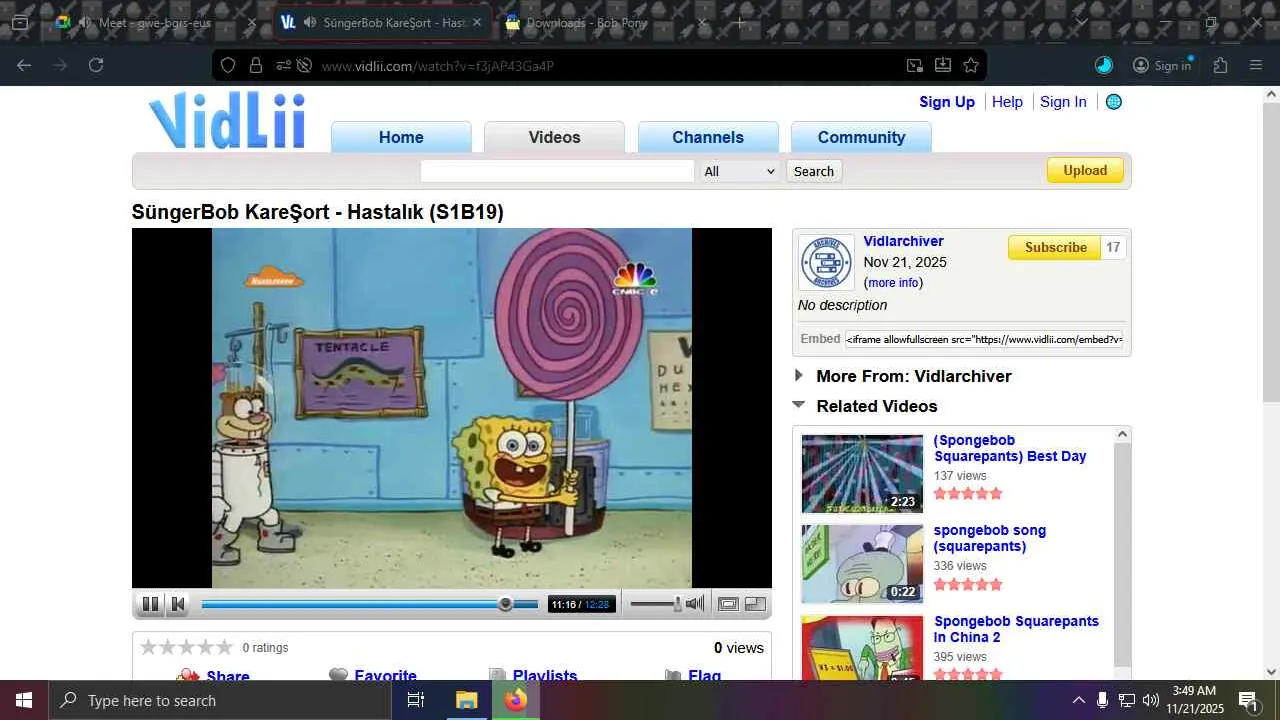Open Spongebob Squarepants In China 2 link
Image resolution: width=1280 pixels, height=720 pixels.
tap(1016, 629)
